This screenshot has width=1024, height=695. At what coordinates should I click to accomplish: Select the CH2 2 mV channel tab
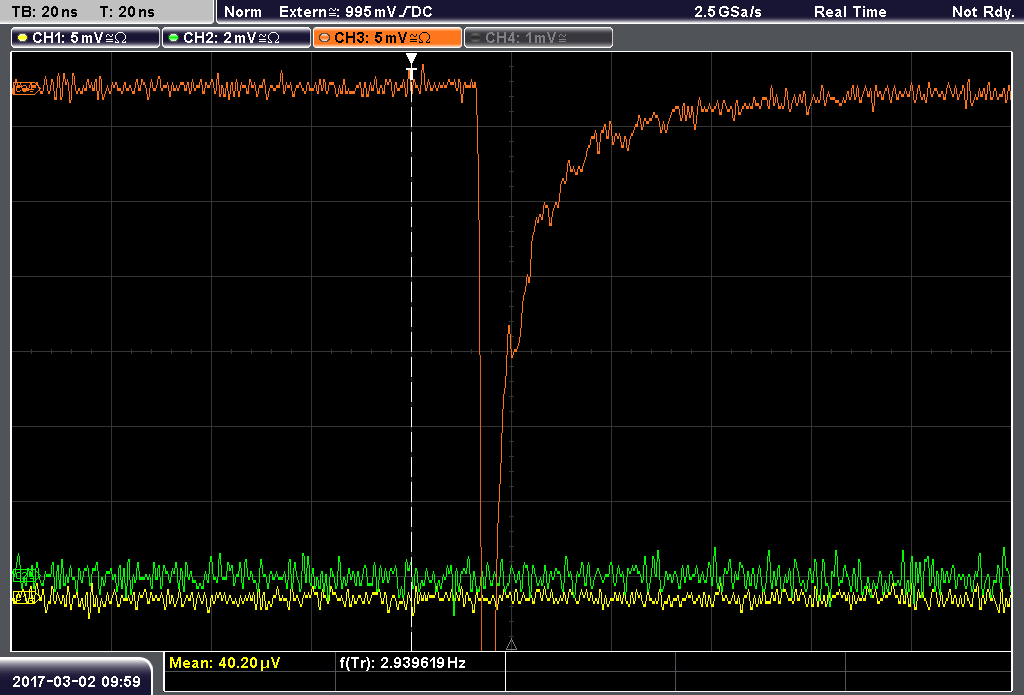tap(236, 38)
